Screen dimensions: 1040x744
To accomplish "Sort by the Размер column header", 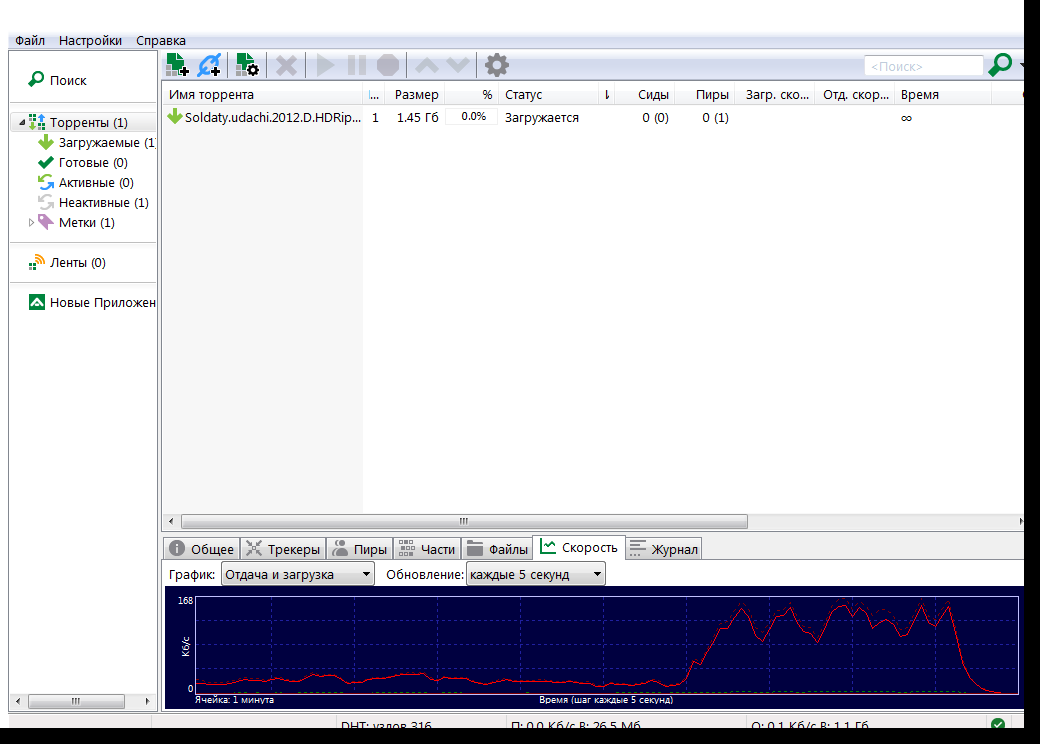I will click(416, 95).
